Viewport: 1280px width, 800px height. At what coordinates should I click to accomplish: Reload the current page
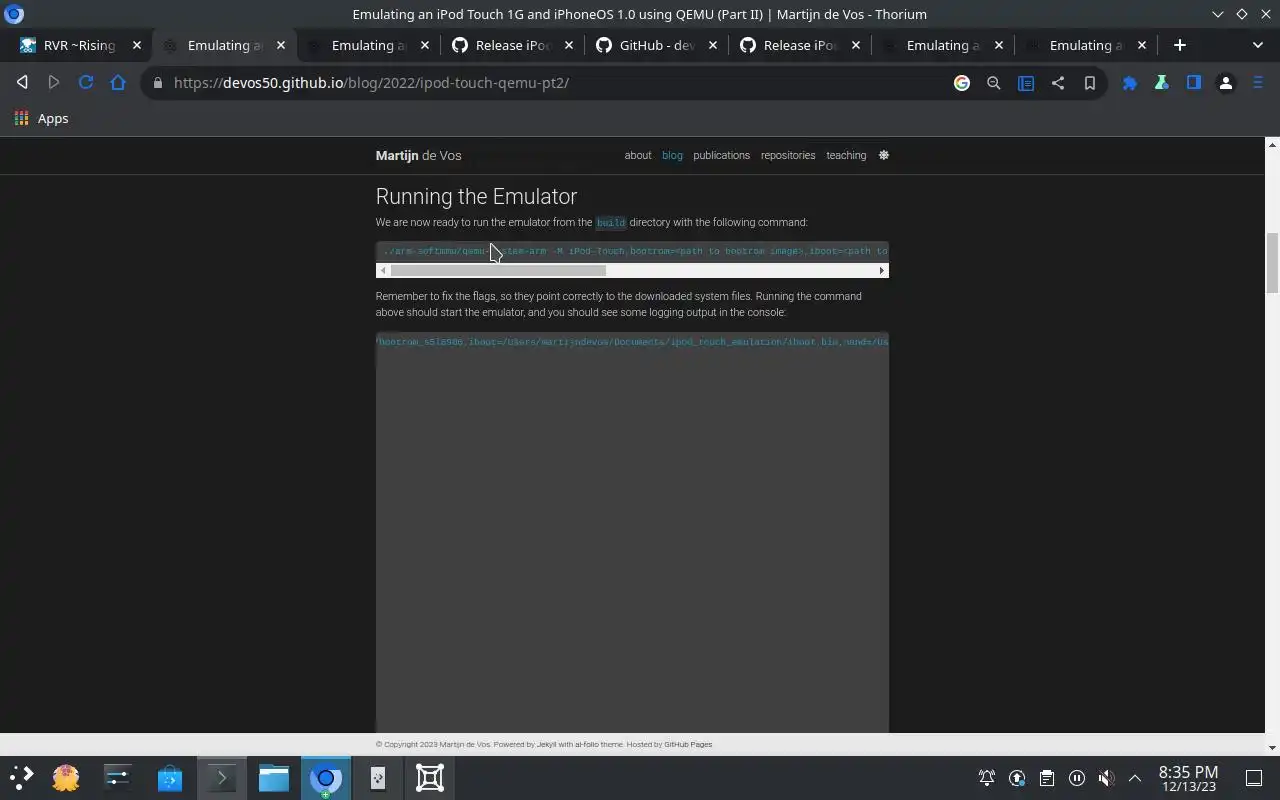point(86,83)
